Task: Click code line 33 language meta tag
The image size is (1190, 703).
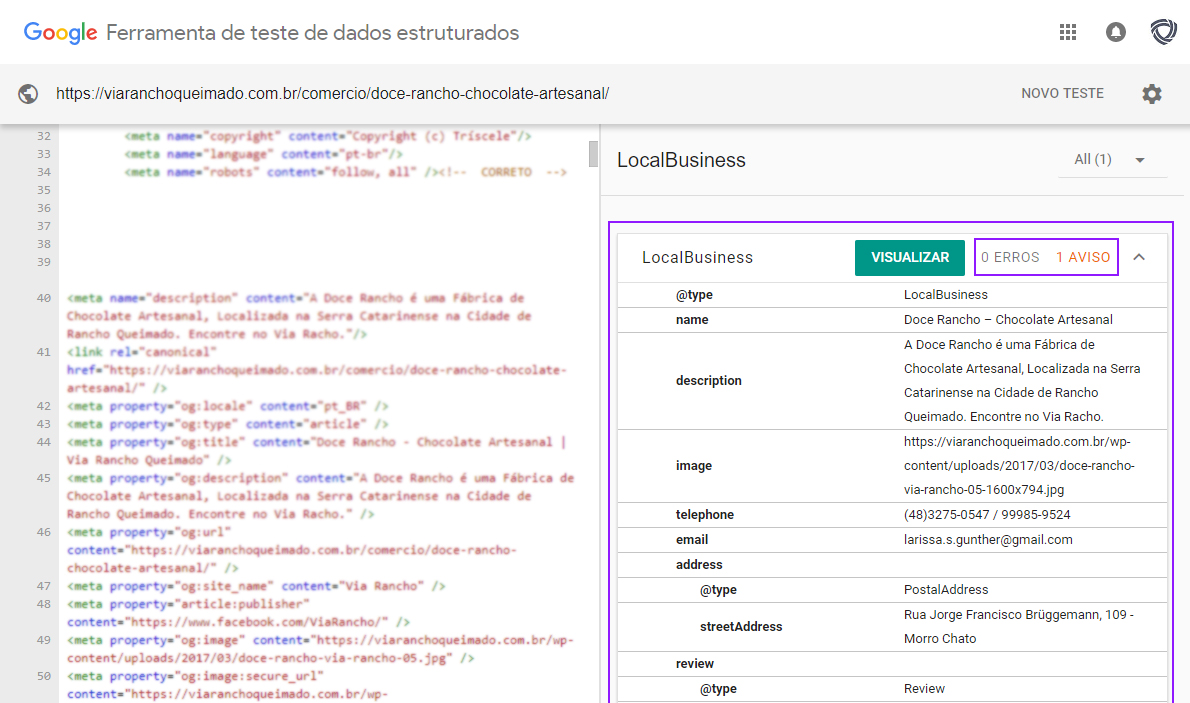Action: pos(263,154)
